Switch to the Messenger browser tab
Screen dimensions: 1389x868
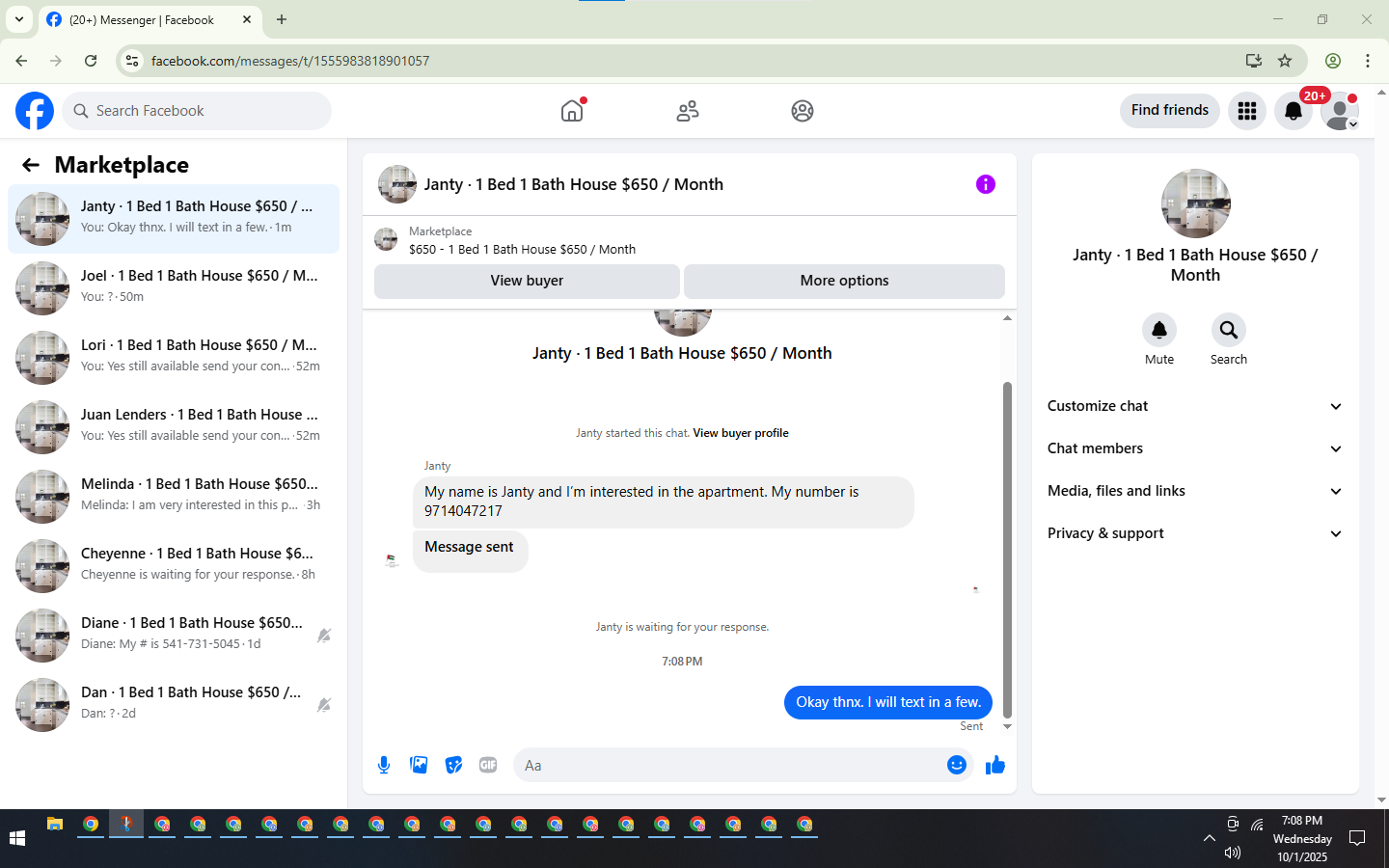pos(150,20)
